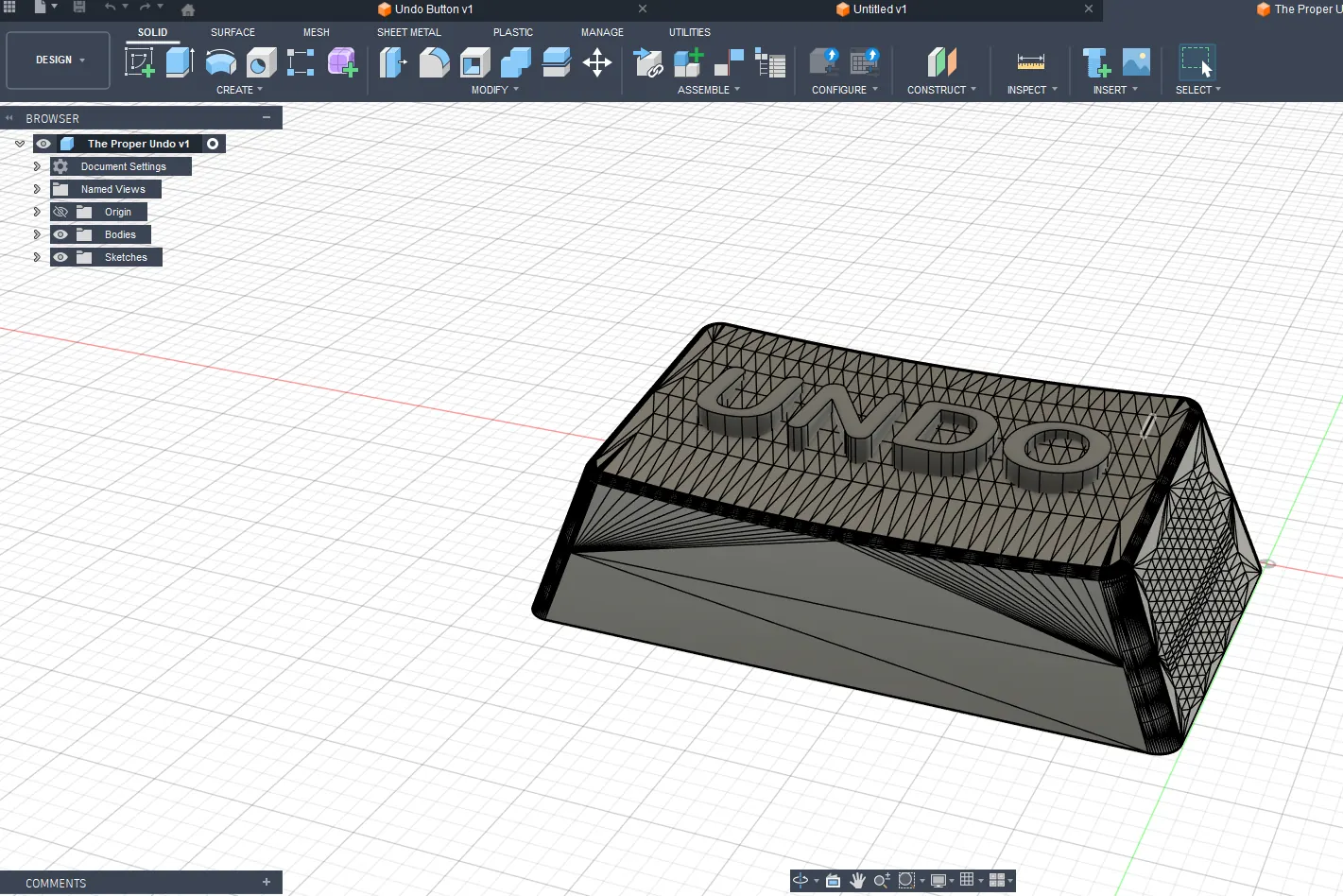Select the Offset Face tool
Viewport: 1343px width, 896px height.
[557, 62]
